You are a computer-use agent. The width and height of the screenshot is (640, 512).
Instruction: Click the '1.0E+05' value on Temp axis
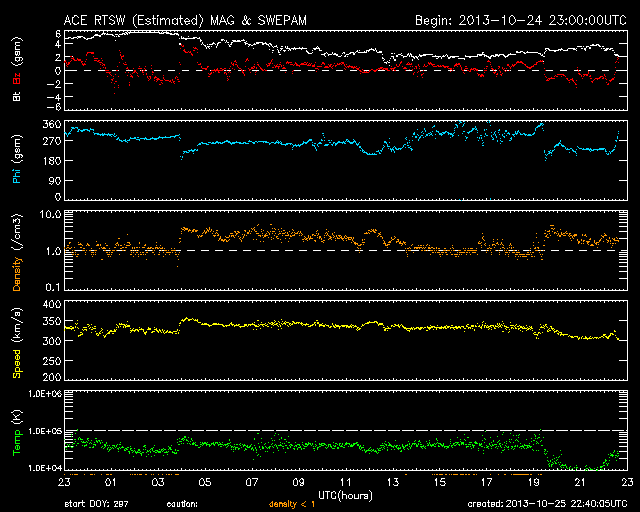45,431
